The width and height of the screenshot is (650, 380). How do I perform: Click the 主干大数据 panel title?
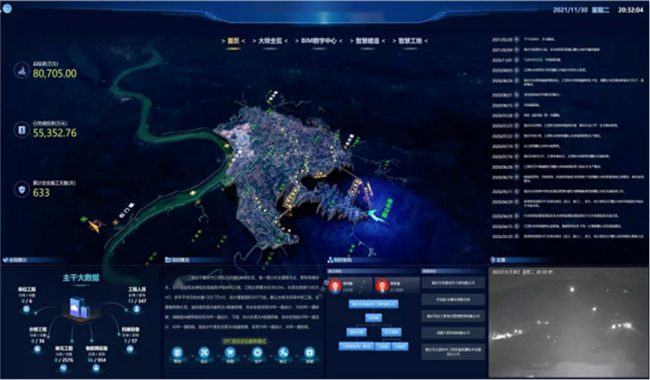81,278
